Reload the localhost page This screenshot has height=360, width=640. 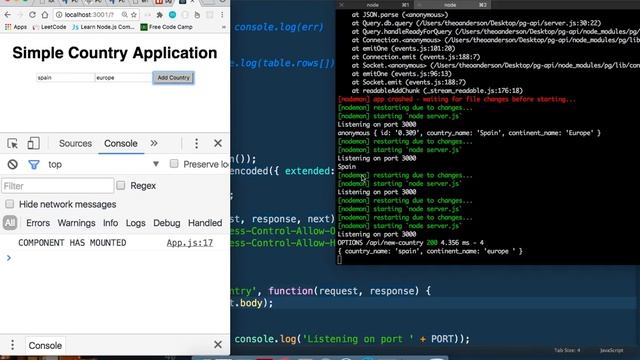pos(32,15)
